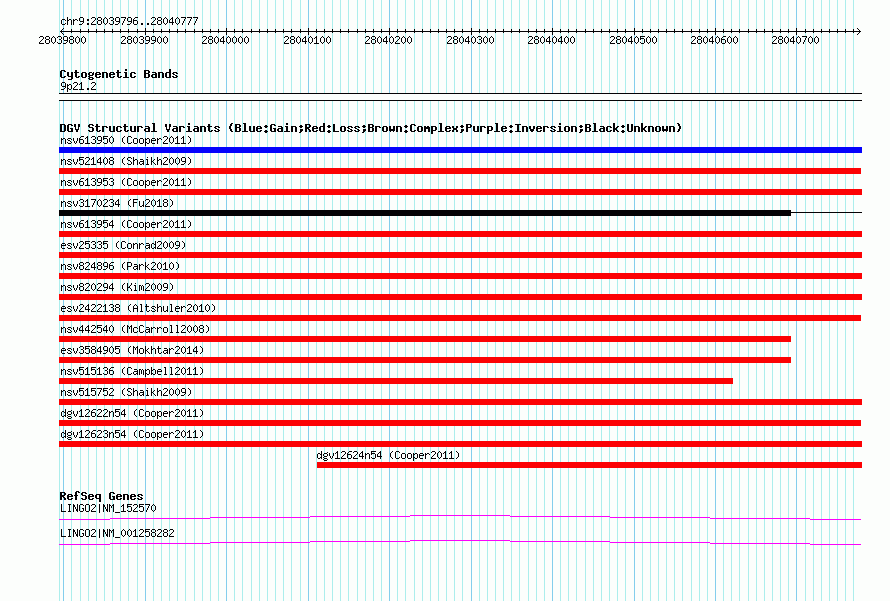Open the LINGO2|NM_152570 gene label
This screenshot has height=601, width=890.
pos(108,508)
